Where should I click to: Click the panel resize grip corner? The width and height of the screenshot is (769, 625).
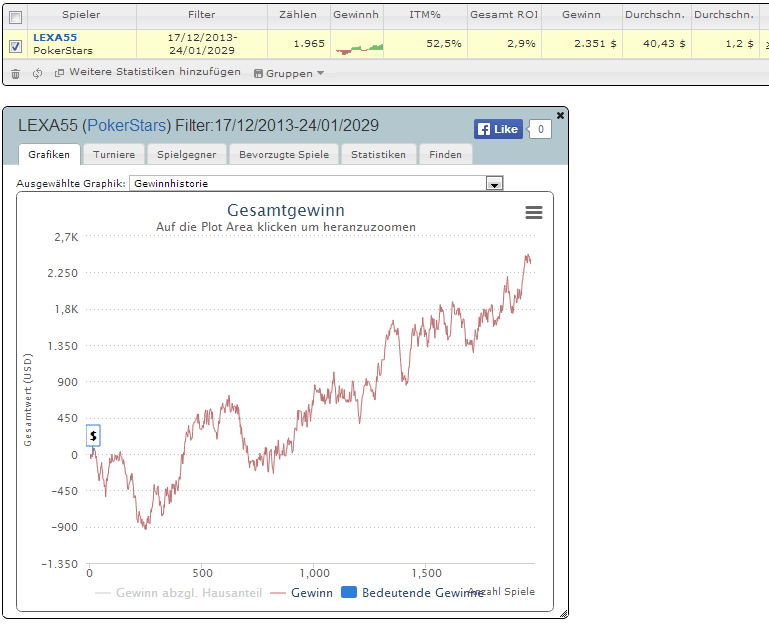coord(564,614)
